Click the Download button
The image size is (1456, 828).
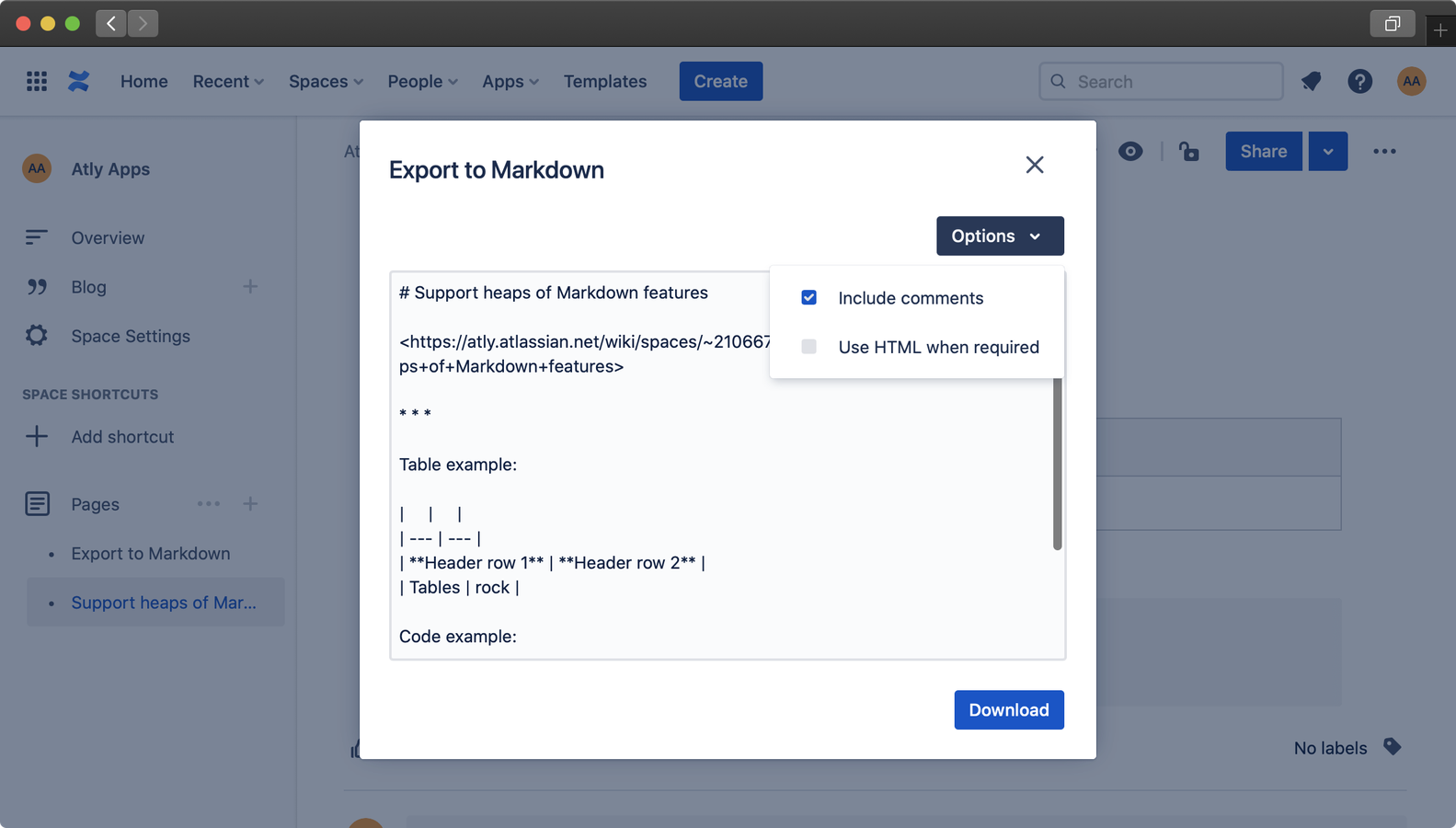(x=1009, y=709)
